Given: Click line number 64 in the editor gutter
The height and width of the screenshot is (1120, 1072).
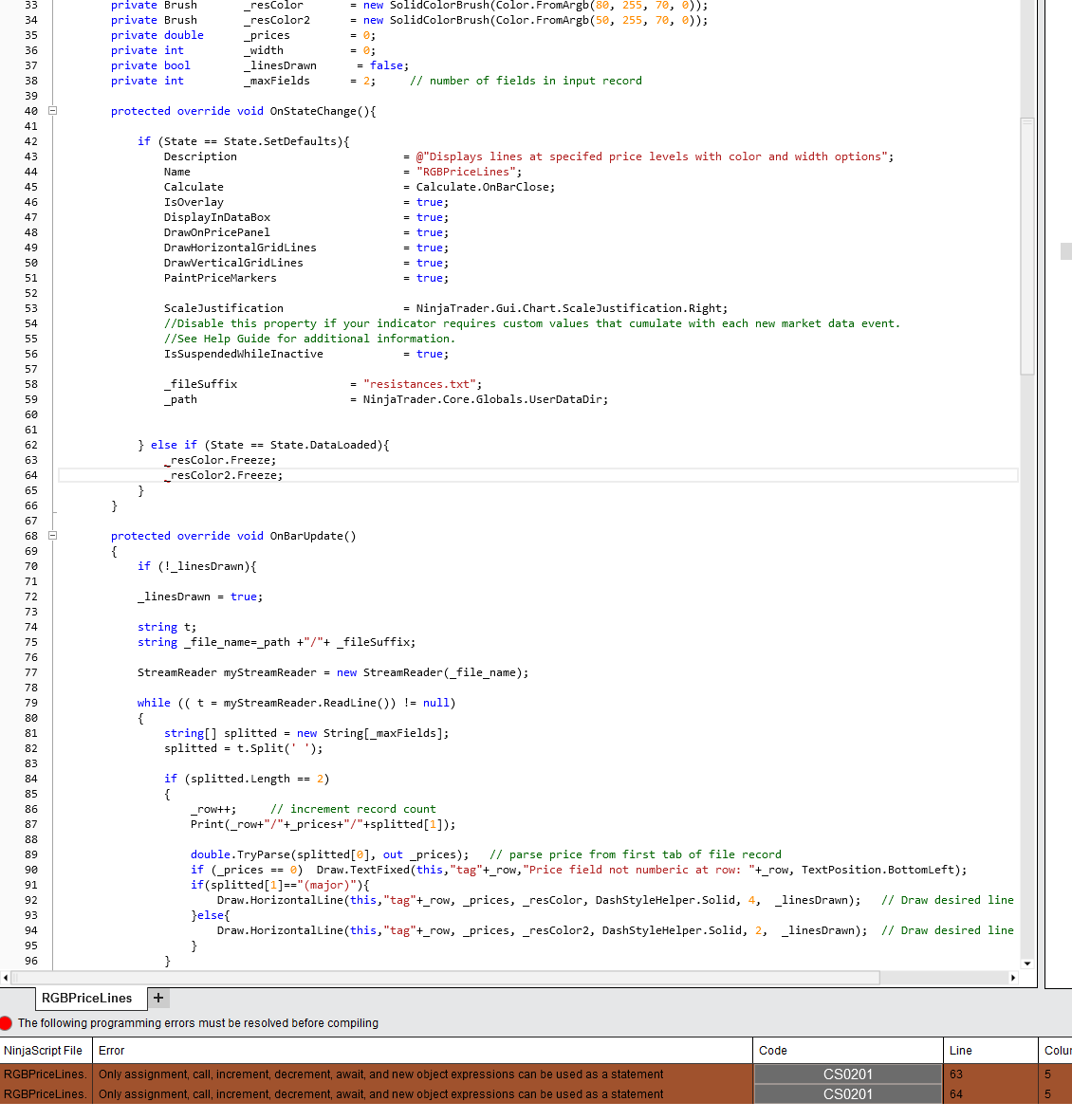Looking at the screenshot, I should [30, 475].
